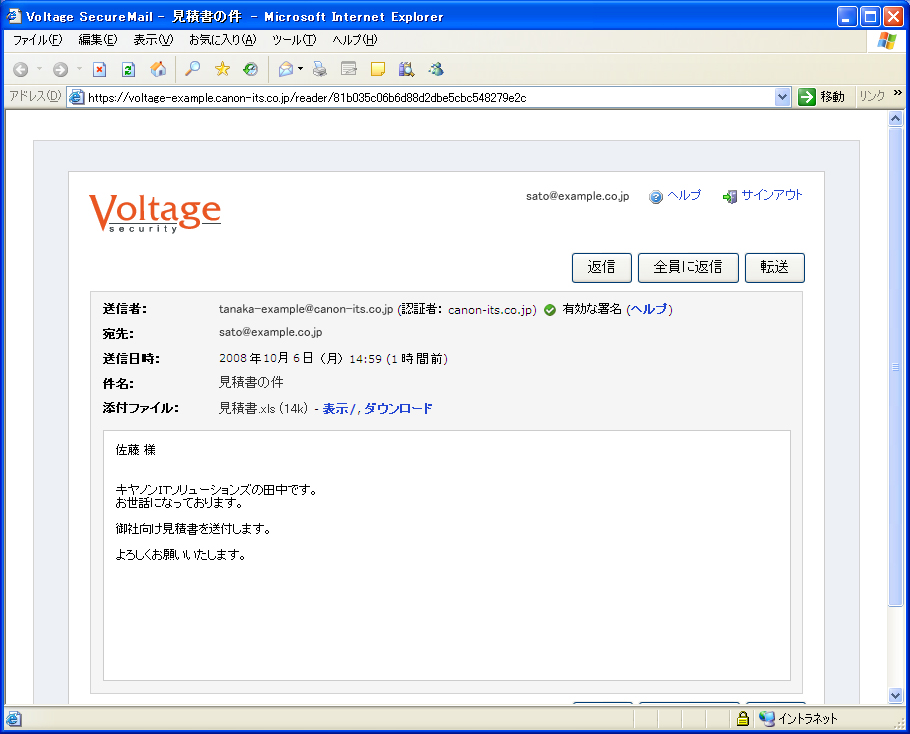Screen dimensions: 910x734
Task: Go back with the Back arrow icon
Action: click(x=21, y=70)
